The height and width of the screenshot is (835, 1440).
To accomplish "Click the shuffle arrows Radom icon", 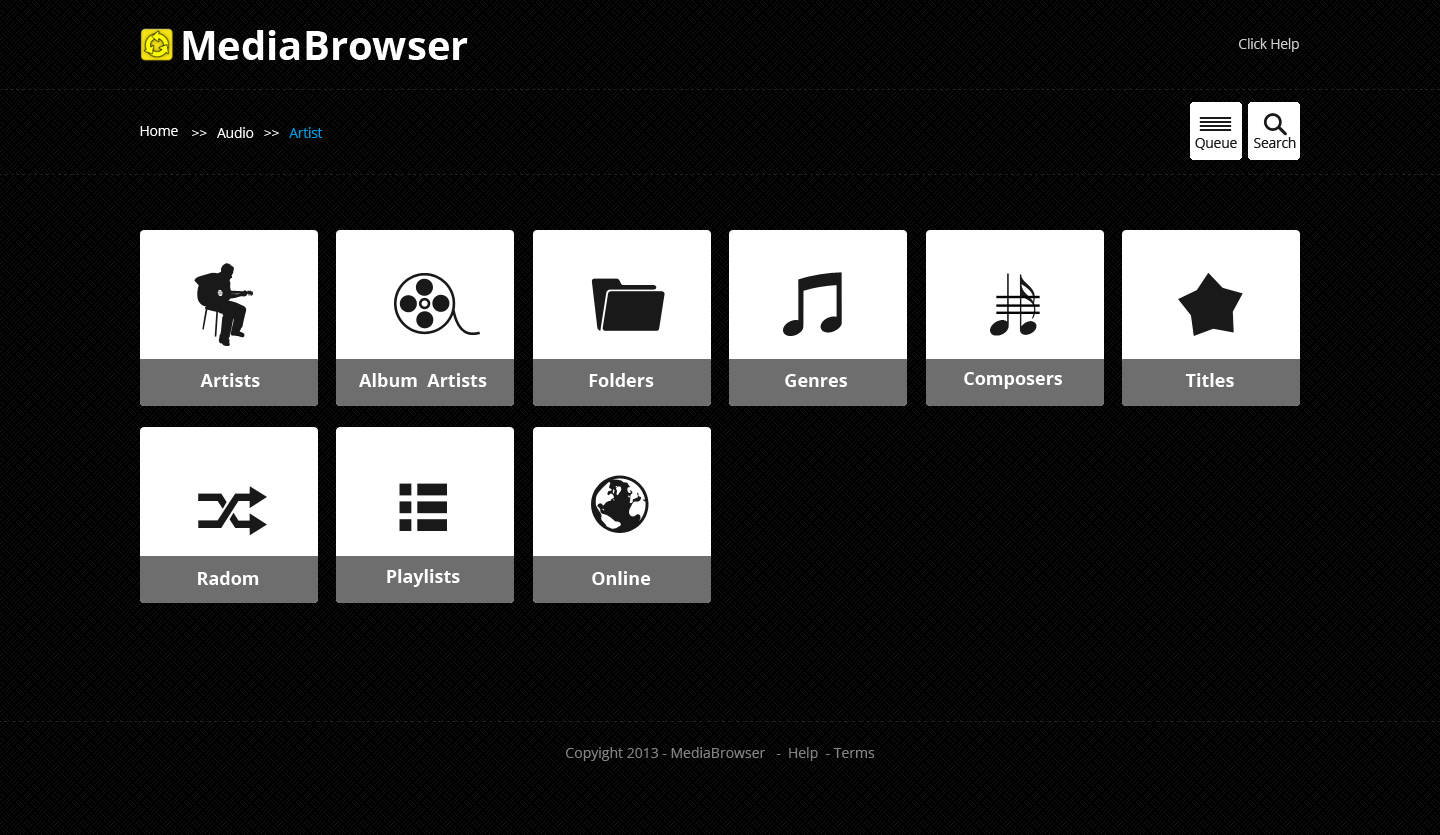I will (232, 510).
